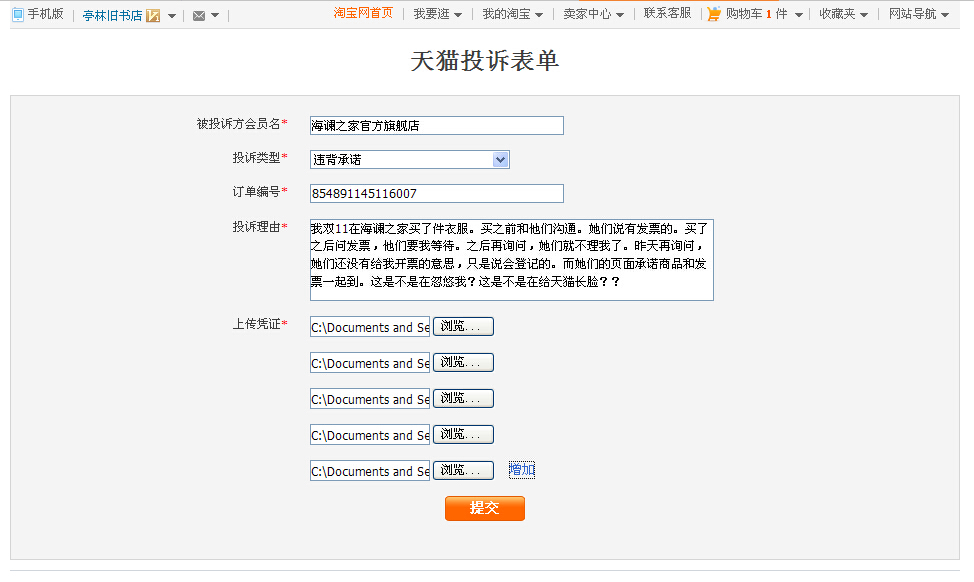
Task: Click the orange badge icon beside 亭林旧书店
Action: (153, 16)
